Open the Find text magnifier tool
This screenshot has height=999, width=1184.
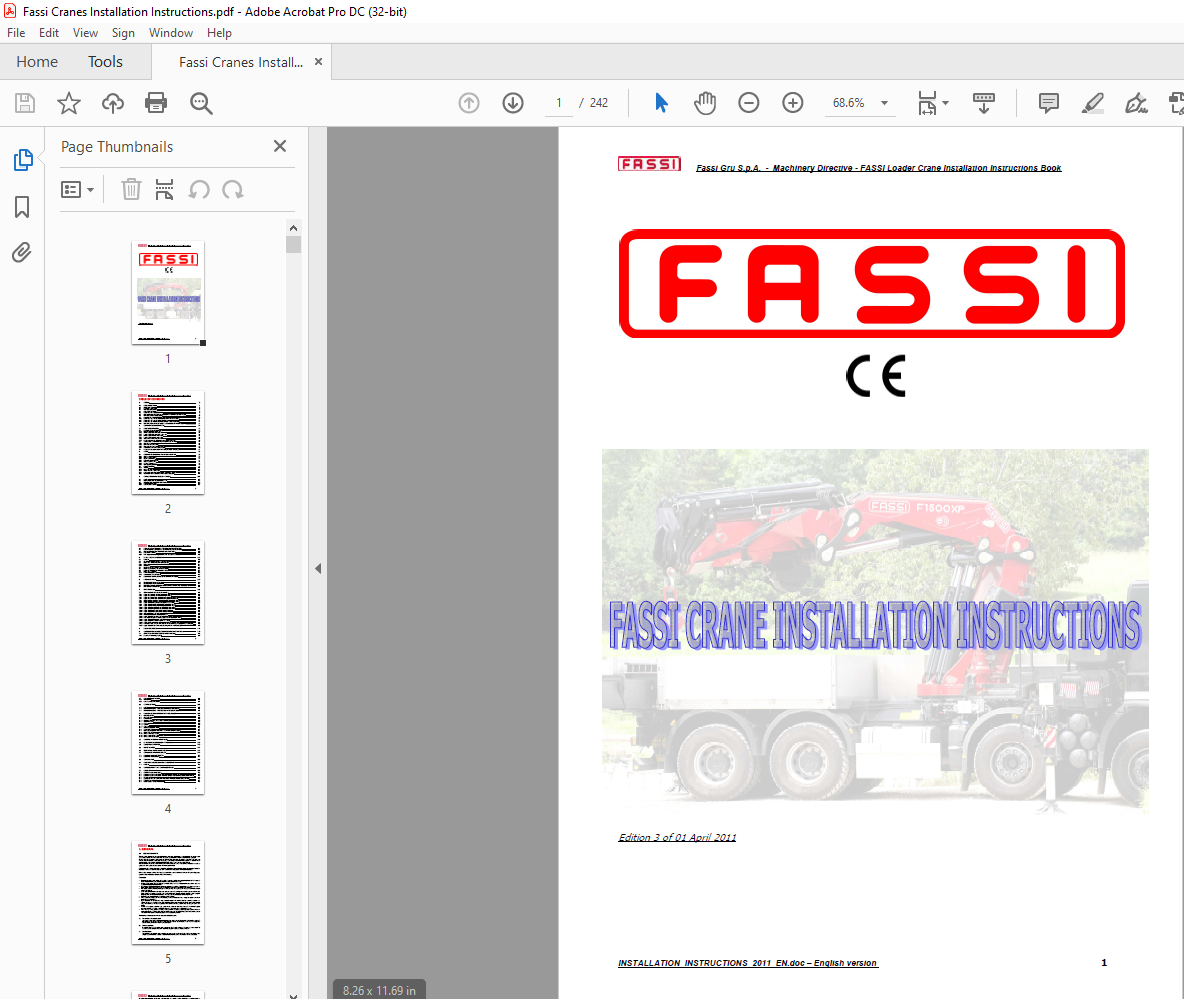(201, 103)
